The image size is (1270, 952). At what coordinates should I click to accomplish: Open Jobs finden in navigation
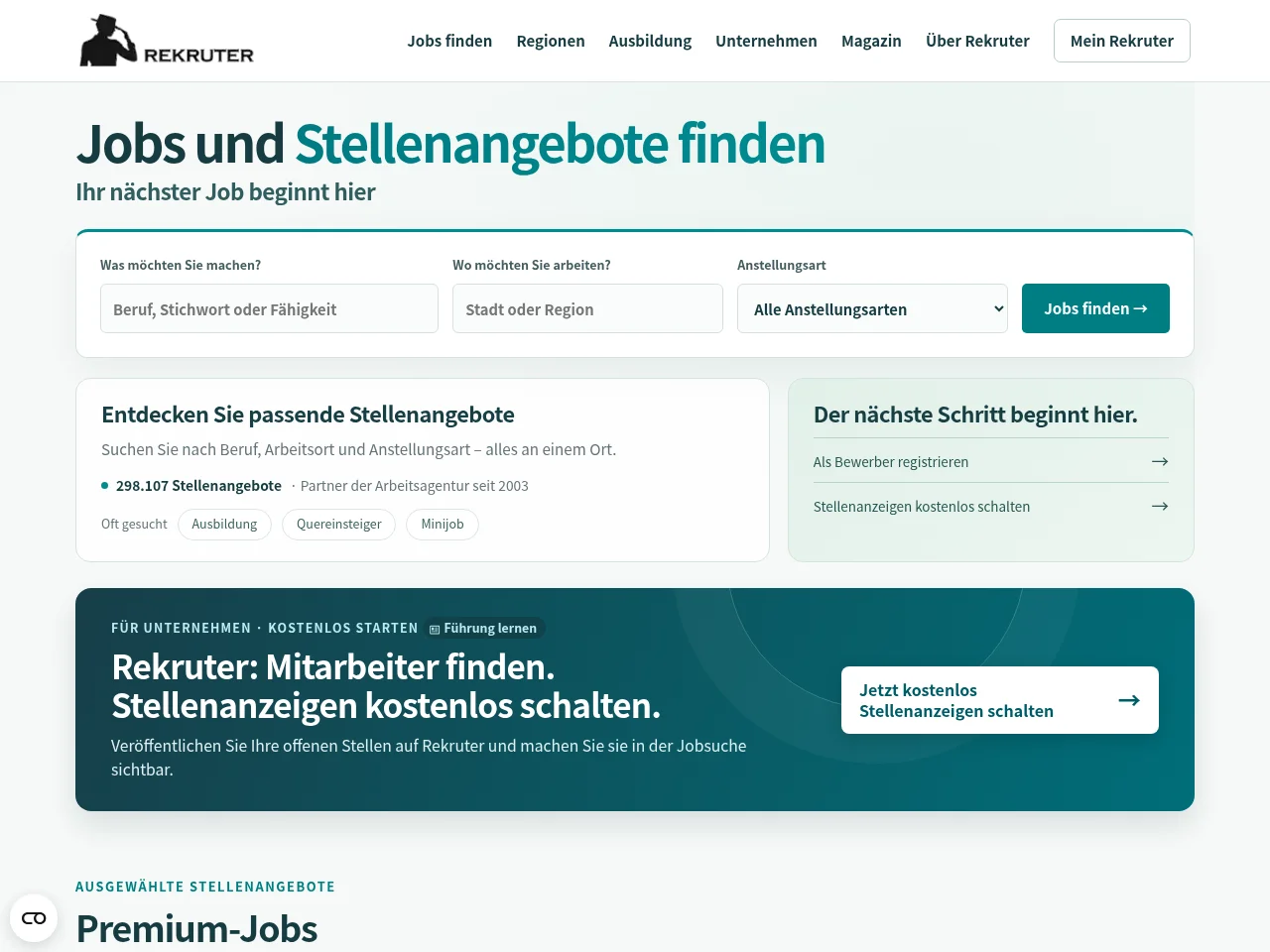coord(449,41)
